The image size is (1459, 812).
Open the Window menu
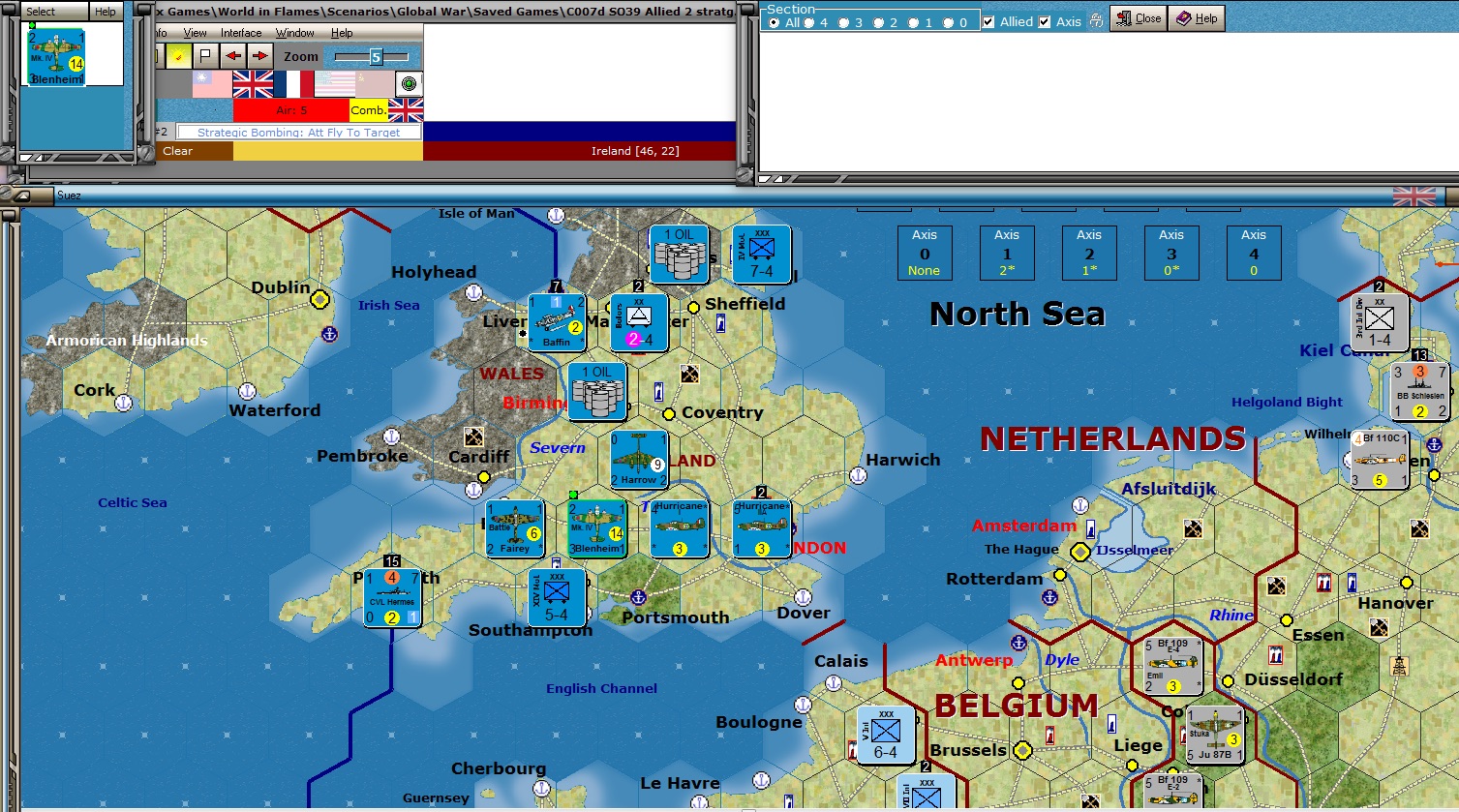tap(295, 33)
